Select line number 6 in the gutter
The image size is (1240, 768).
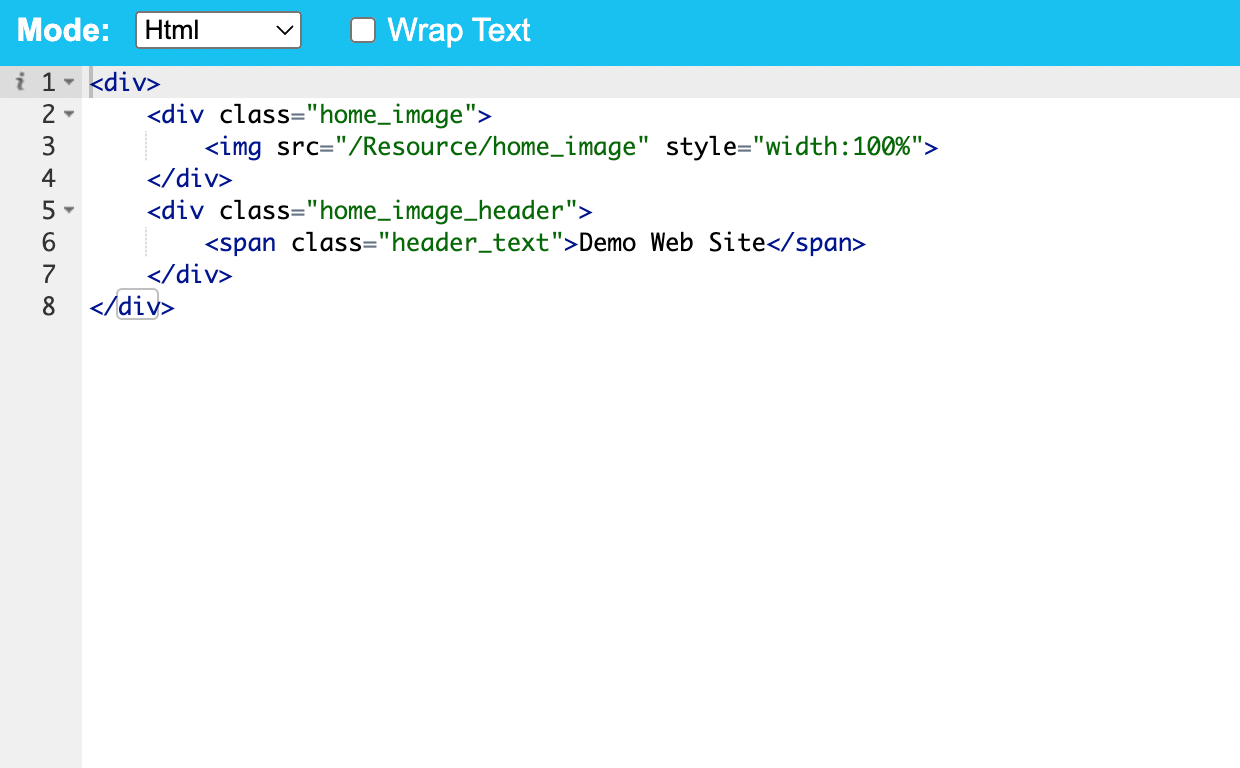[x=48, y=243]
